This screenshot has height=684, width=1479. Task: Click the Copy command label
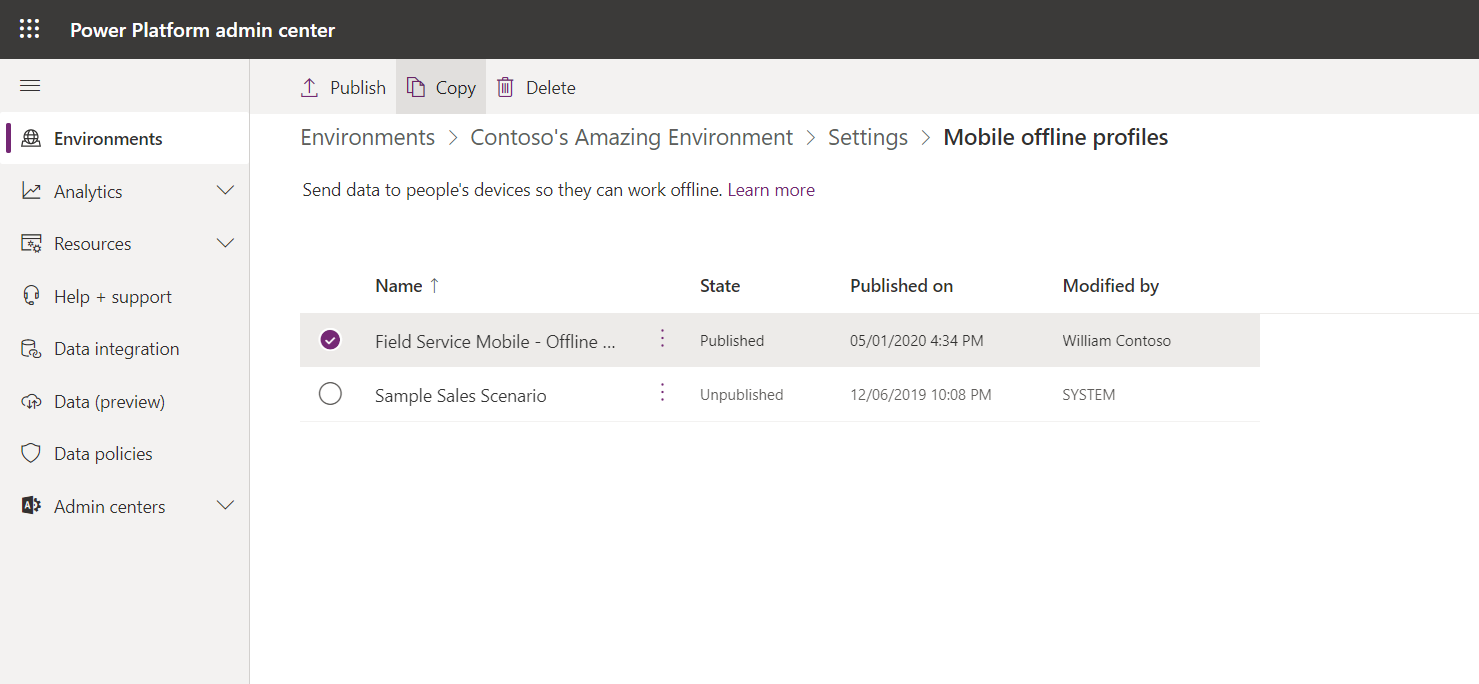click(x=456, y=88)
